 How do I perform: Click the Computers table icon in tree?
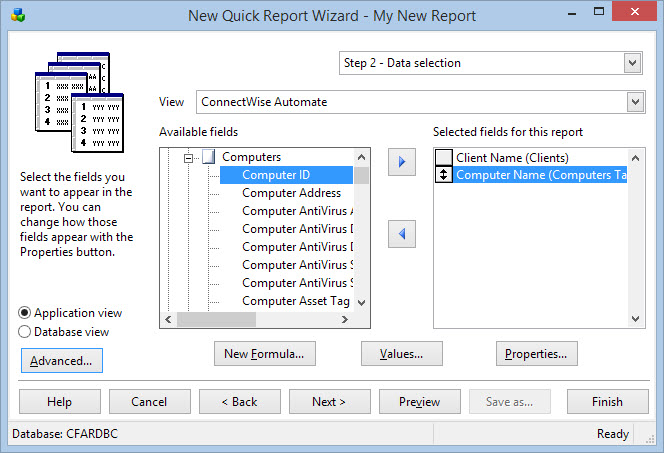(209, 157)
